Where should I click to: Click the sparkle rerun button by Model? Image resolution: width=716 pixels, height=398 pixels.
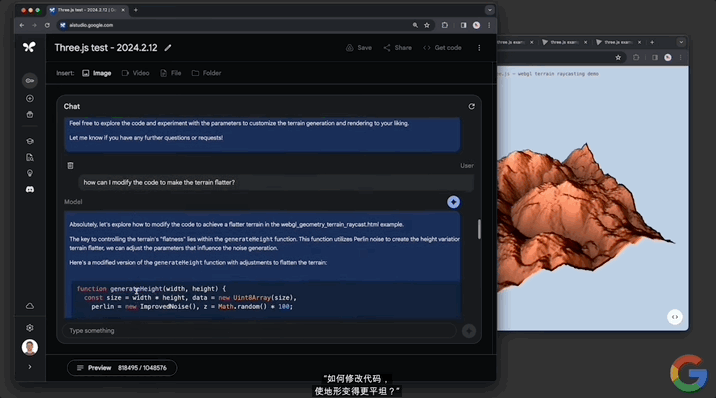coord(453,202)
